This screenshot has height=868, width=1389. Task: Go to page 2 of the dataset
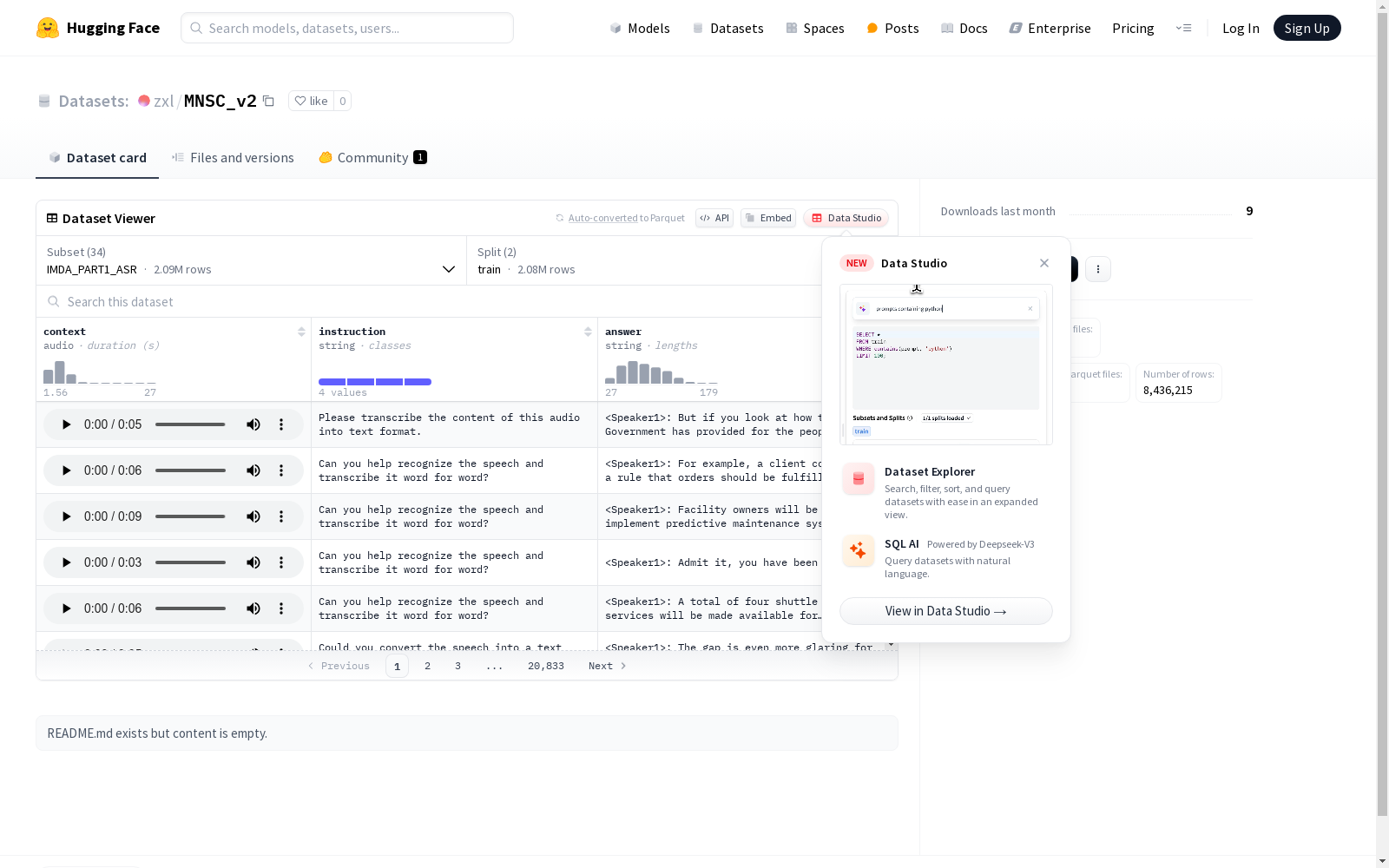[x=427, y=666]
